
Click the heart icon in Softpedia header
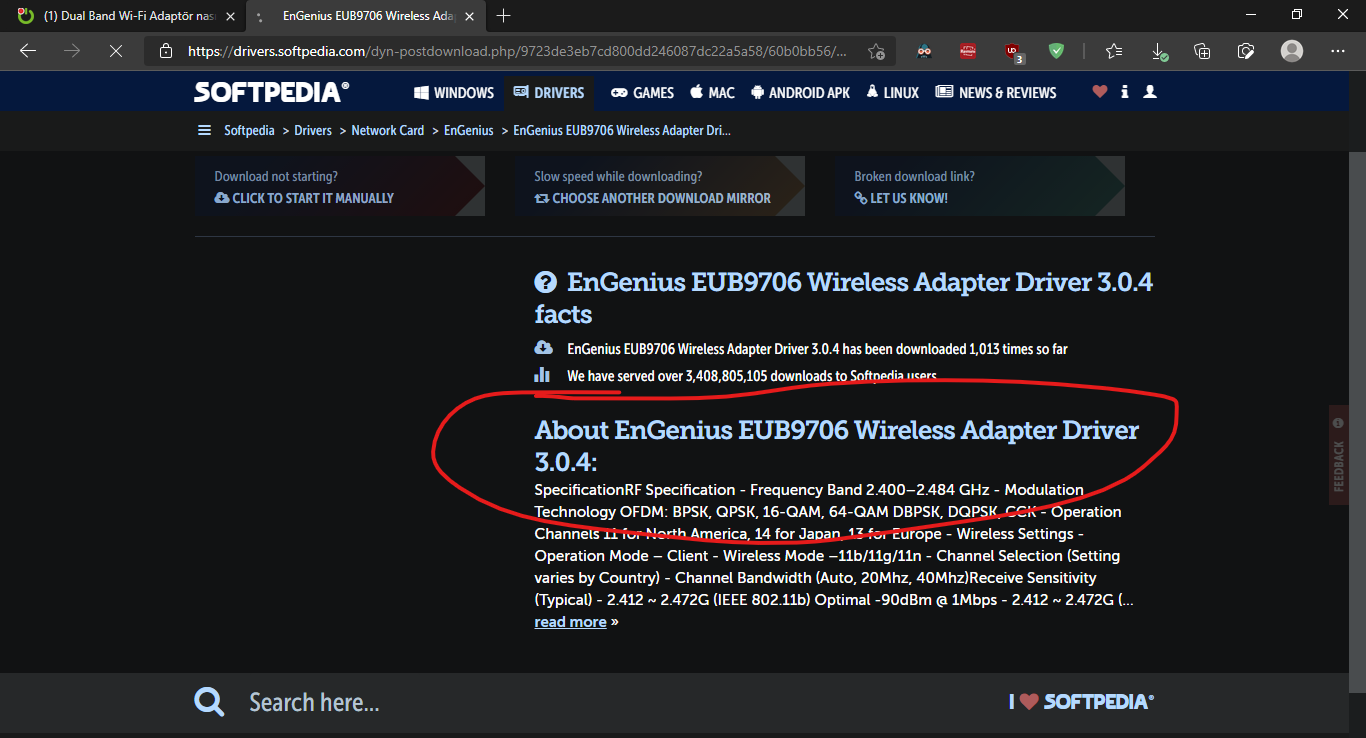(x=1100, y=92)
